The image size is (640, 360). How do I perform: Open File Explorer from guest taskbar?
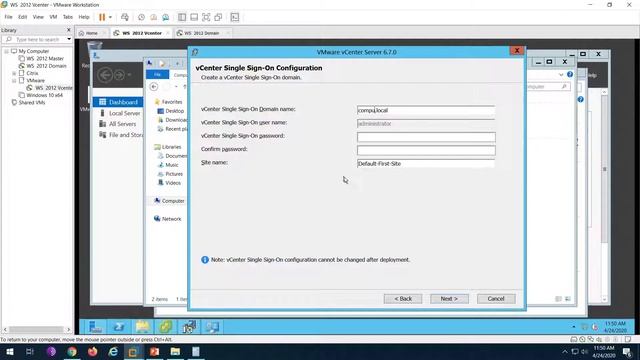pos(142,327)
